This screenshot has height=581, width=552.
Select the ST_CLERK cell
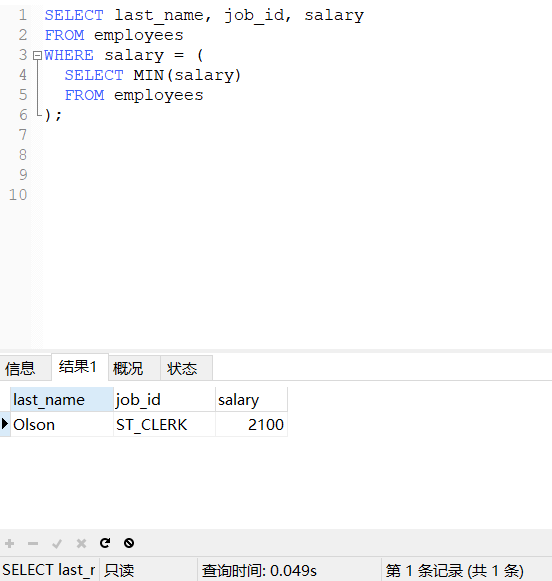164,424
